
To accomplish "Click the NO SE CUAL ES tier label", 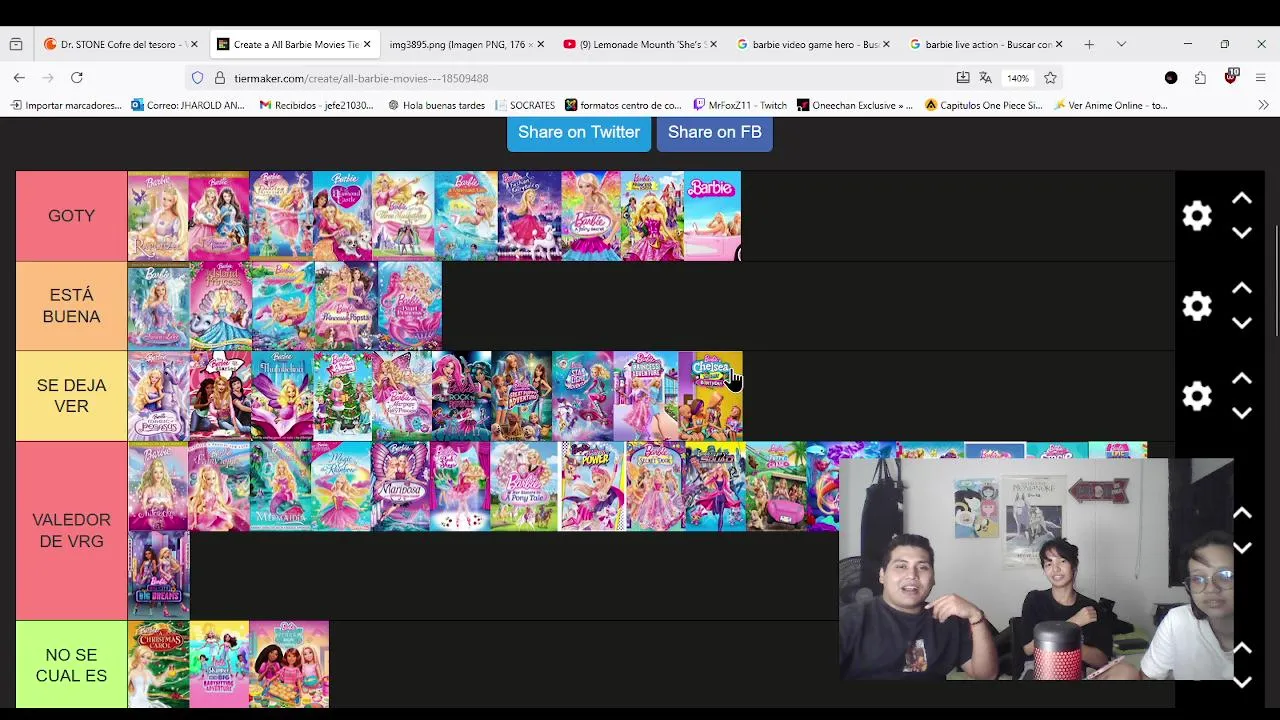I will point(72,665).
